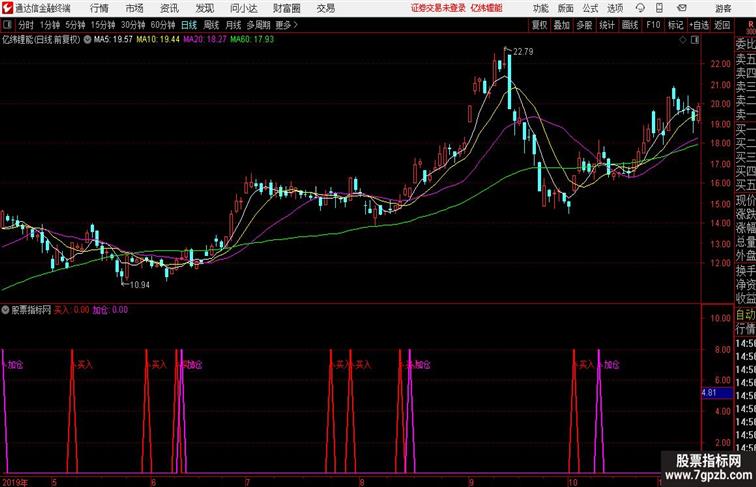
Task: Click the 返回 back button
Action: click(x=722, y=25)
